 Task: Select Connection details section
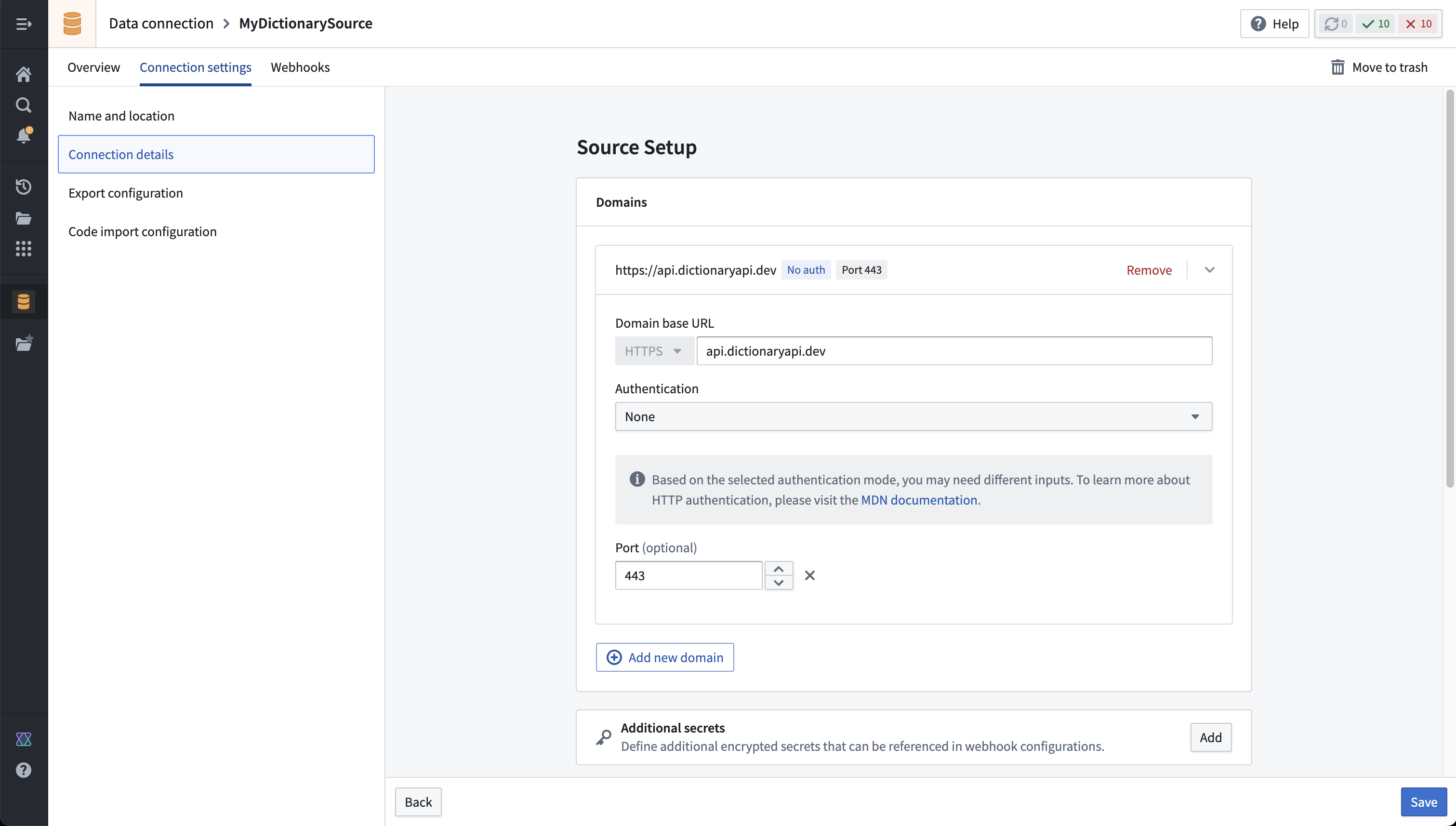pyautogui.click(x=216, y=154)
